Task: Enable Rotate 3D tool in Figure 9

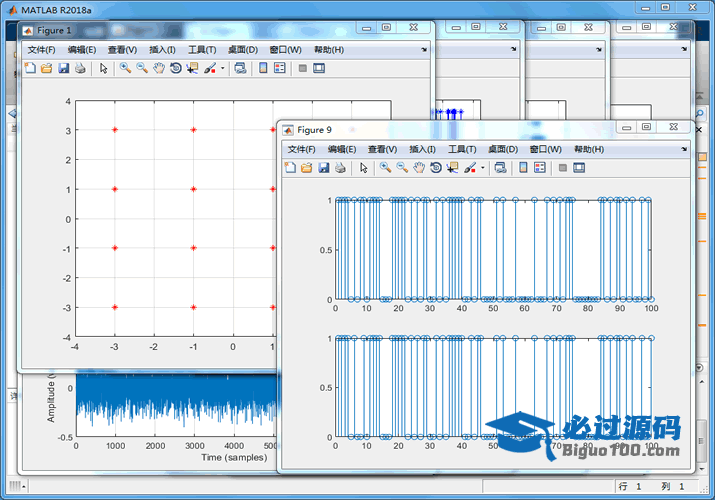Action: [x=436, y=168]
